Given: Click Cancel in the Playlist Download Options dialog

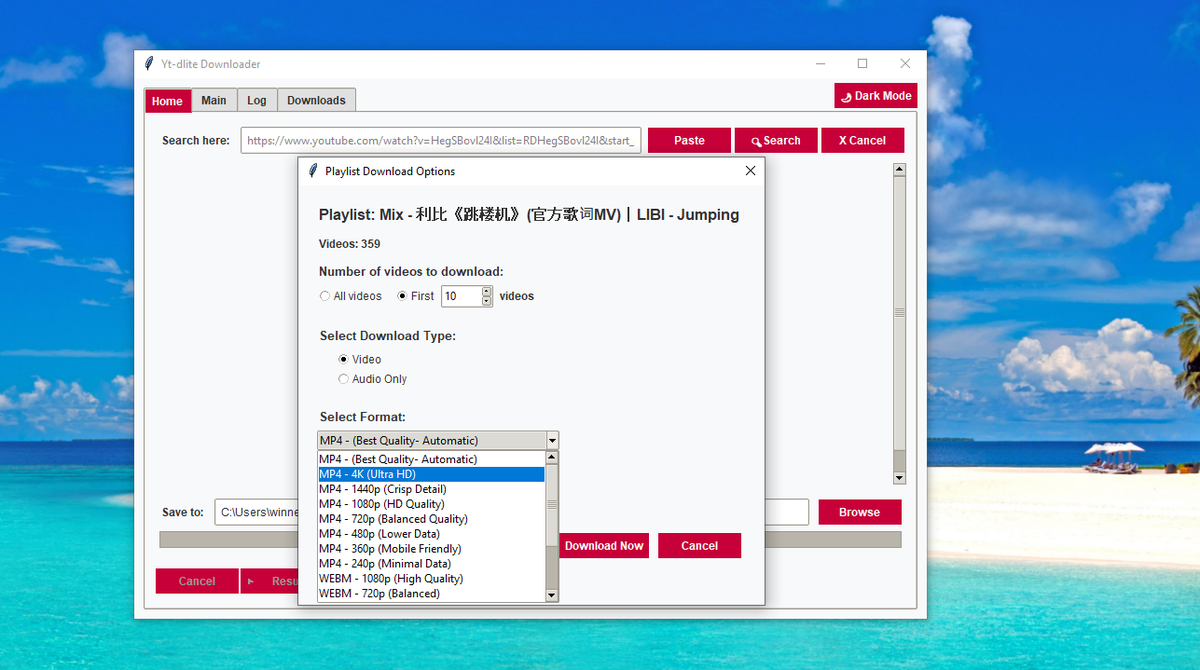Looking at the screenshot, I should (x=699, y=546).
